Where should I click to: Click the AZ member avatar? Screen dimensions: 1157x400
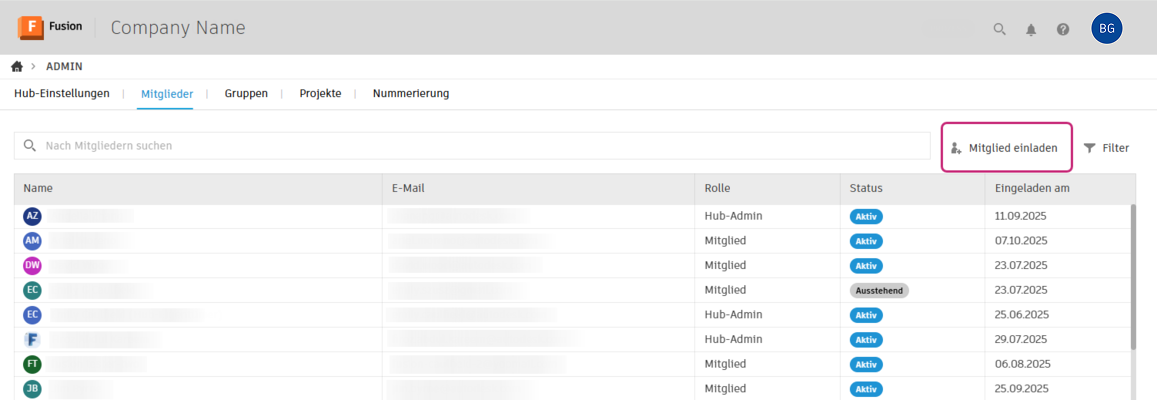32,216
